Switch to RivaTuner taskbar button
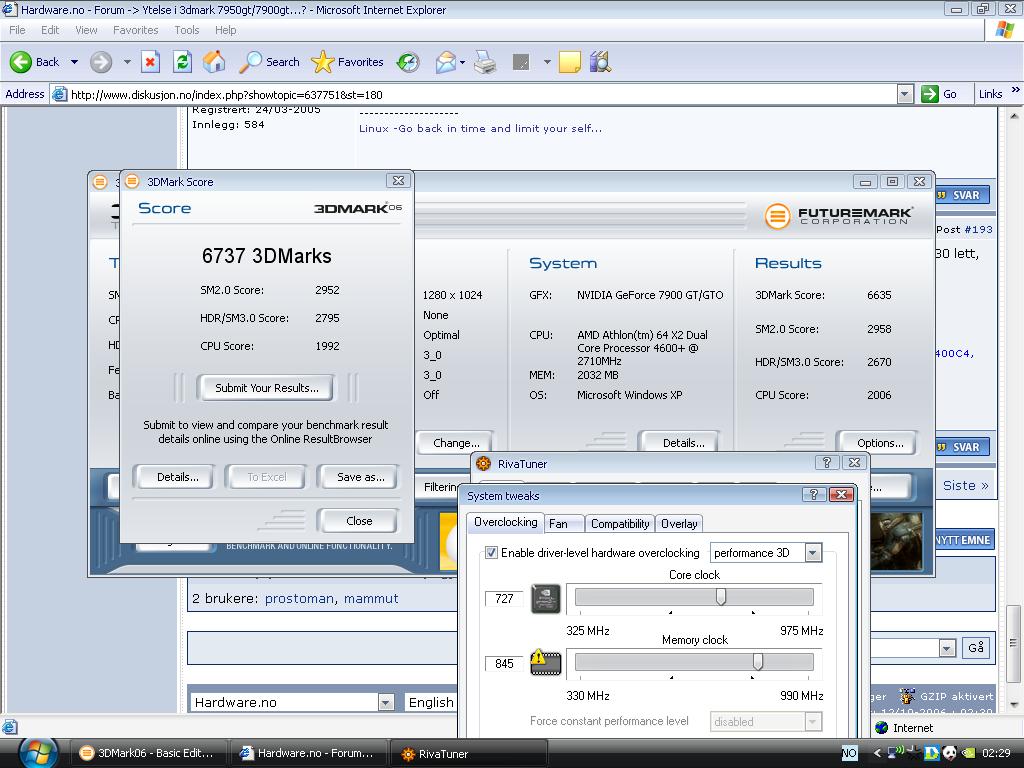 click(467, 754)
